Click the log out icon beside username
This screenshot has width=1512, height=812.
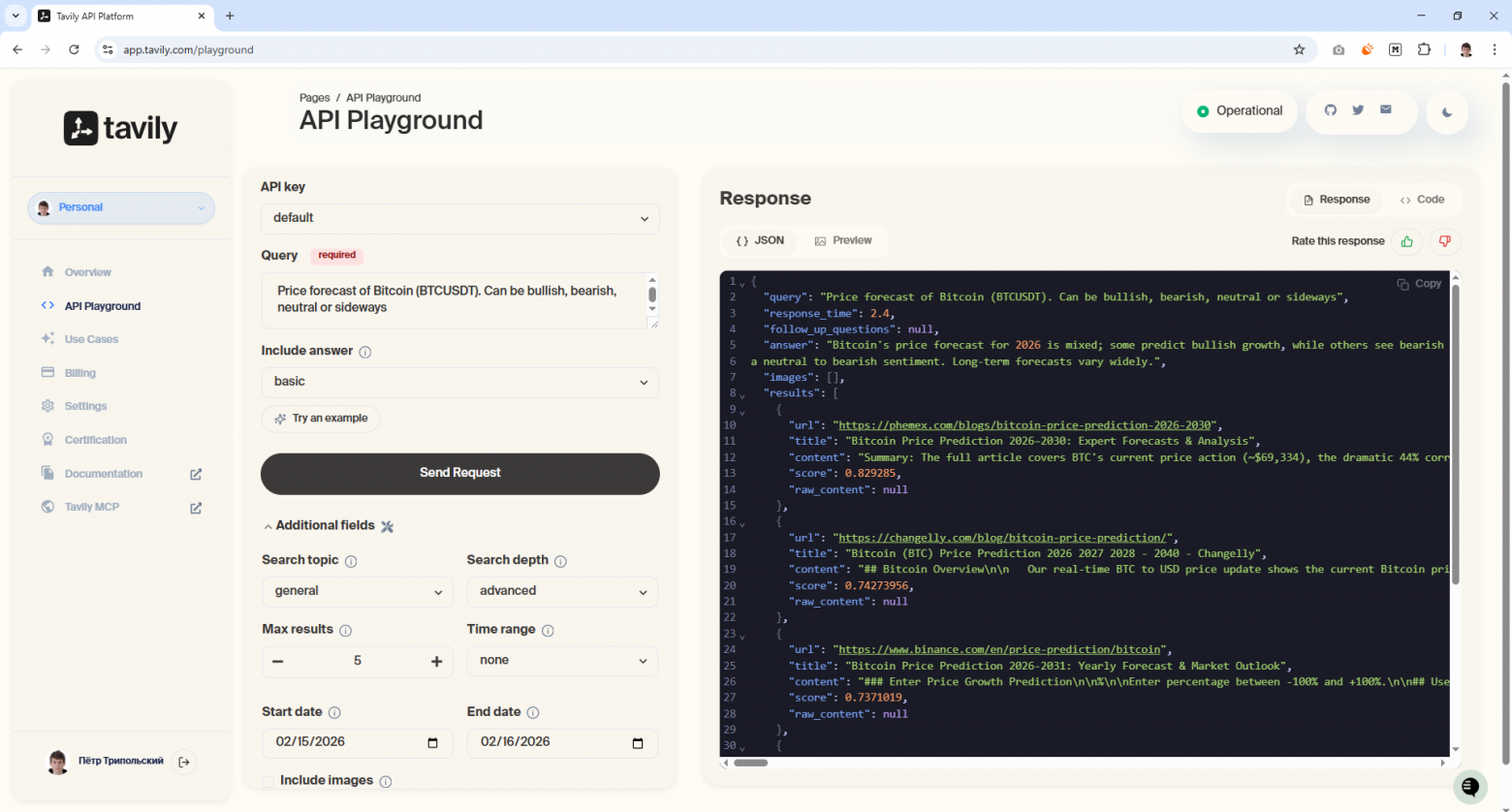[x=183, y=762]
